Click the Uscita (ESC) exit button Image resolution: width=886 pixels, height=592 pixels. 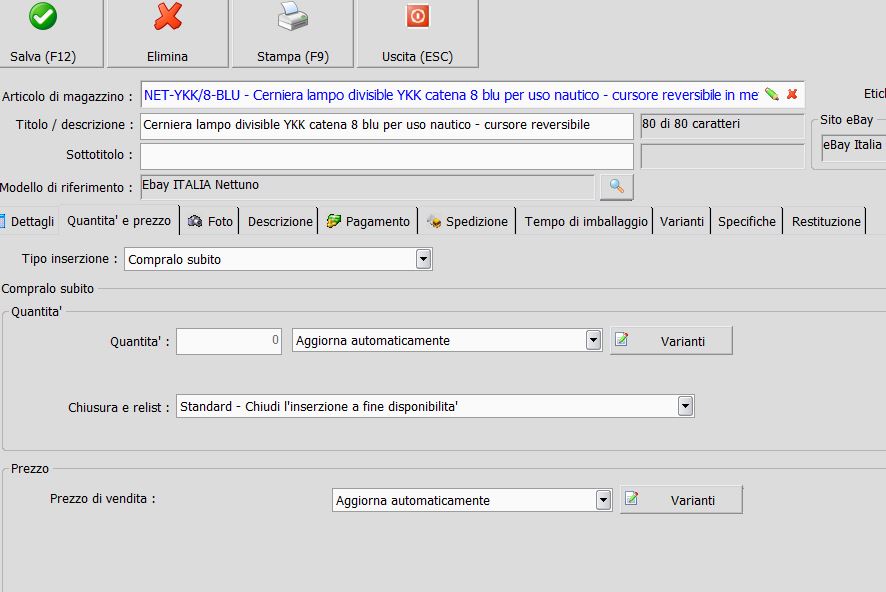coord(418,33)
